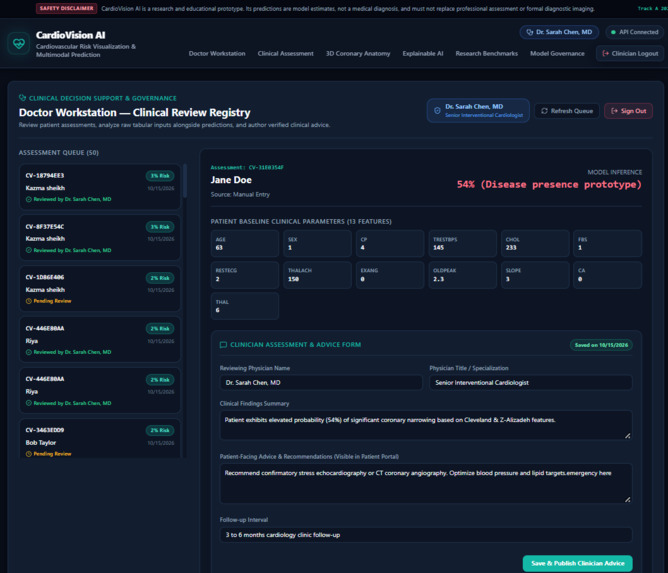Click the Physician Title / Specialization field
This screenshot has width=668, height=573.
(x=531, y=383)
